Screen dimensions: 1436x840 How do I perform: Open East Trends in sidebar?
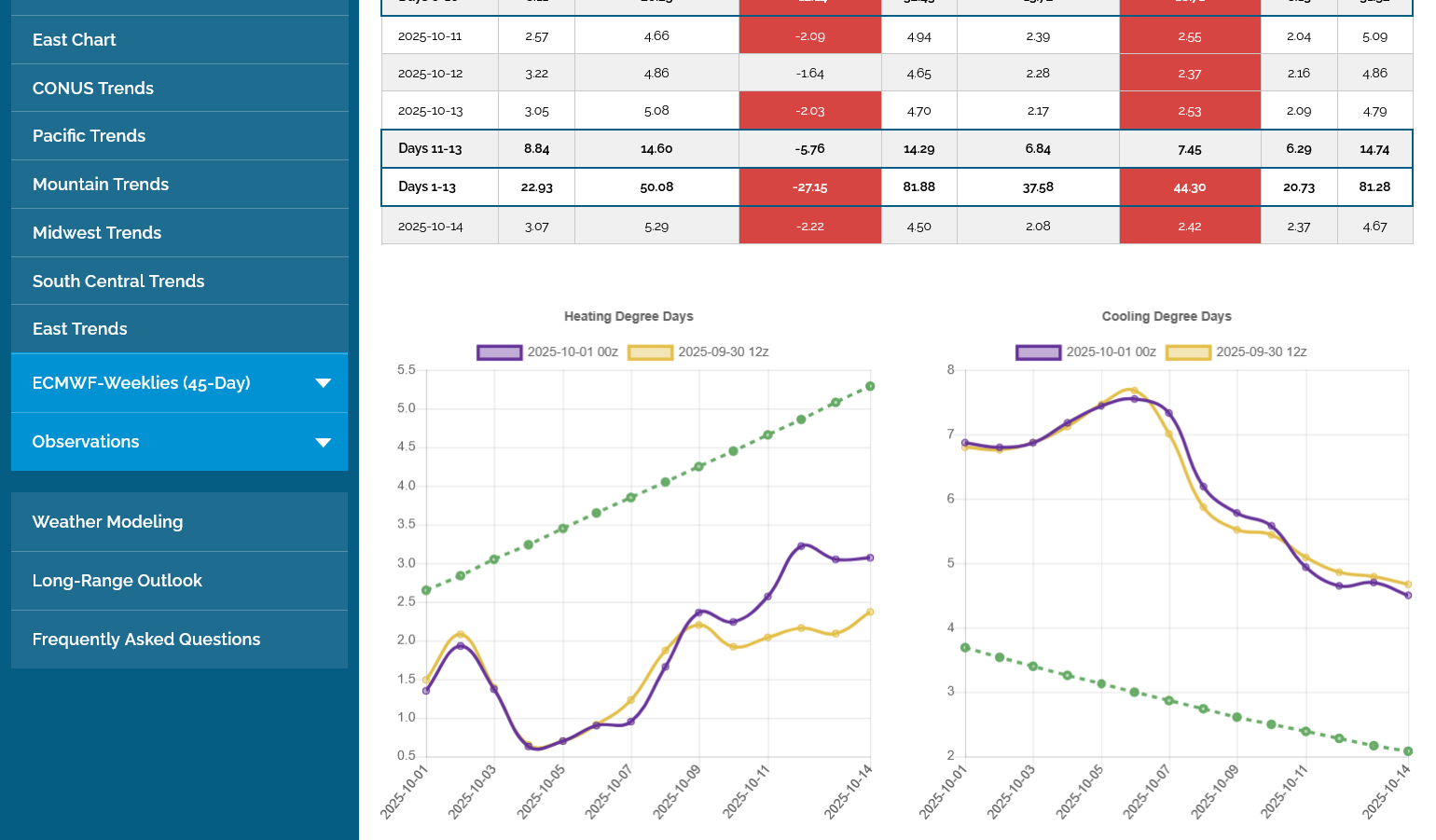click(80, 329)
